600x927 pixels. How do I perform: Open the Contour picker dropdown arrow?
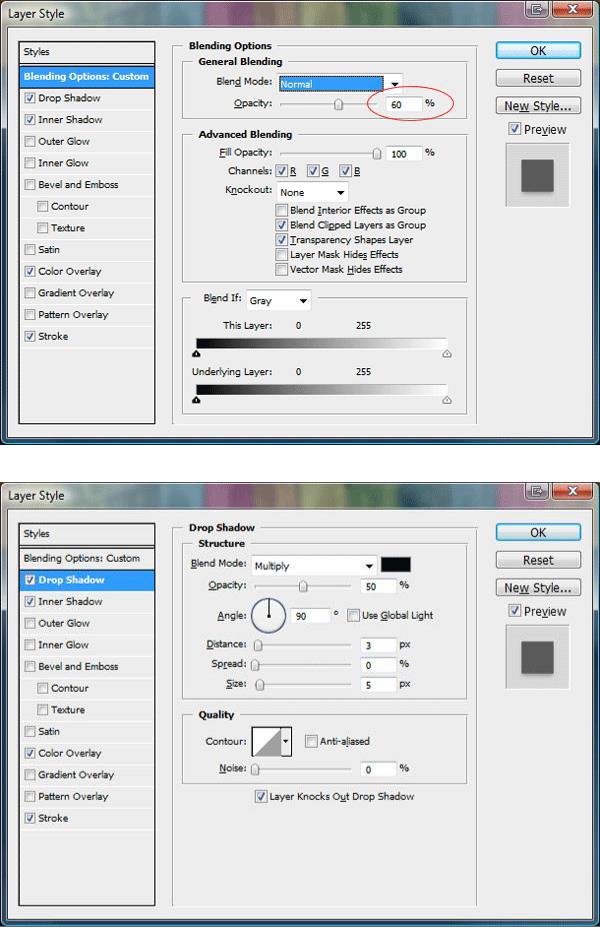point(286,741)
